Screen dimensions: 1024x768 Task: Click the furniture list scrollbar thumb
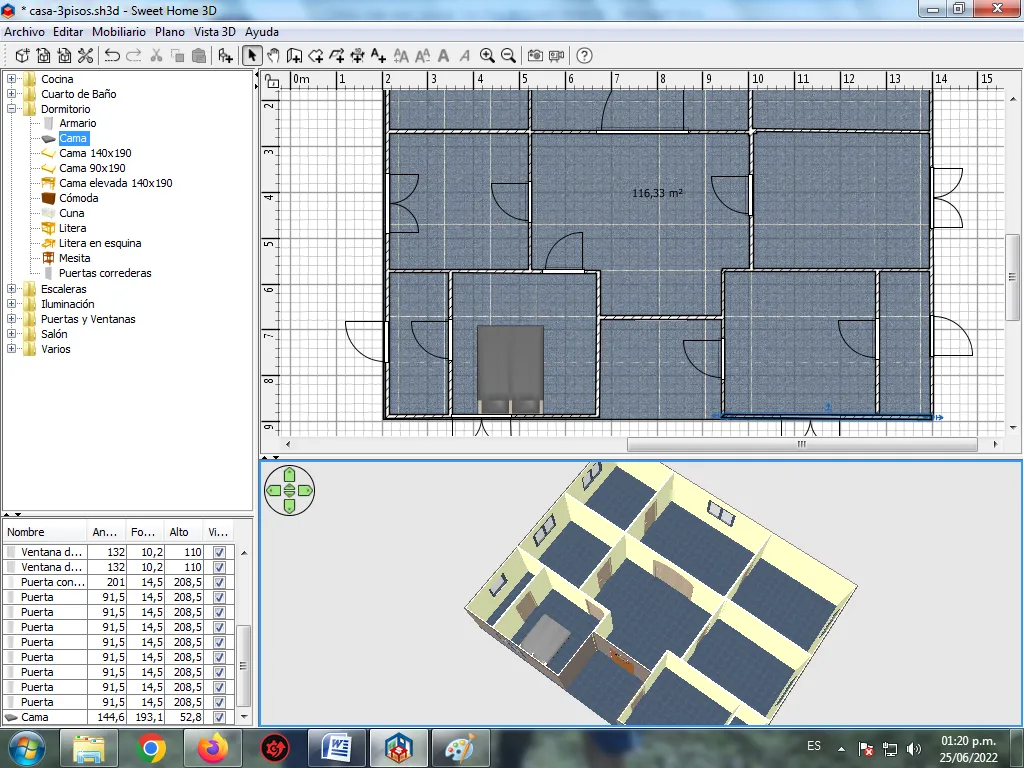pos(244,665)
